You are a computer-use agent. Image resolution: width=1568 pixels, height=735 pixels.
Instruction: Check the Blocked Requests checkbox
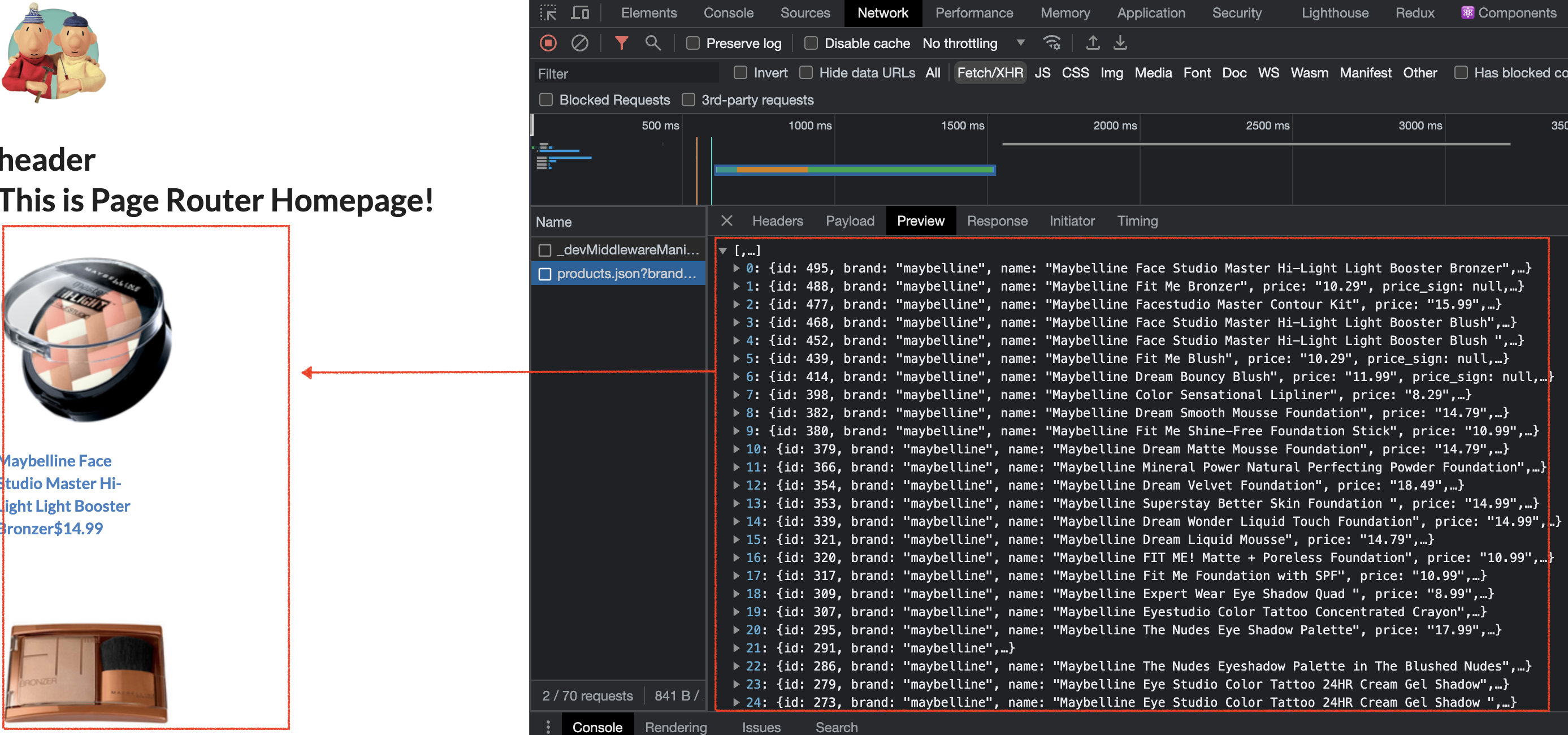coord(546,100)
